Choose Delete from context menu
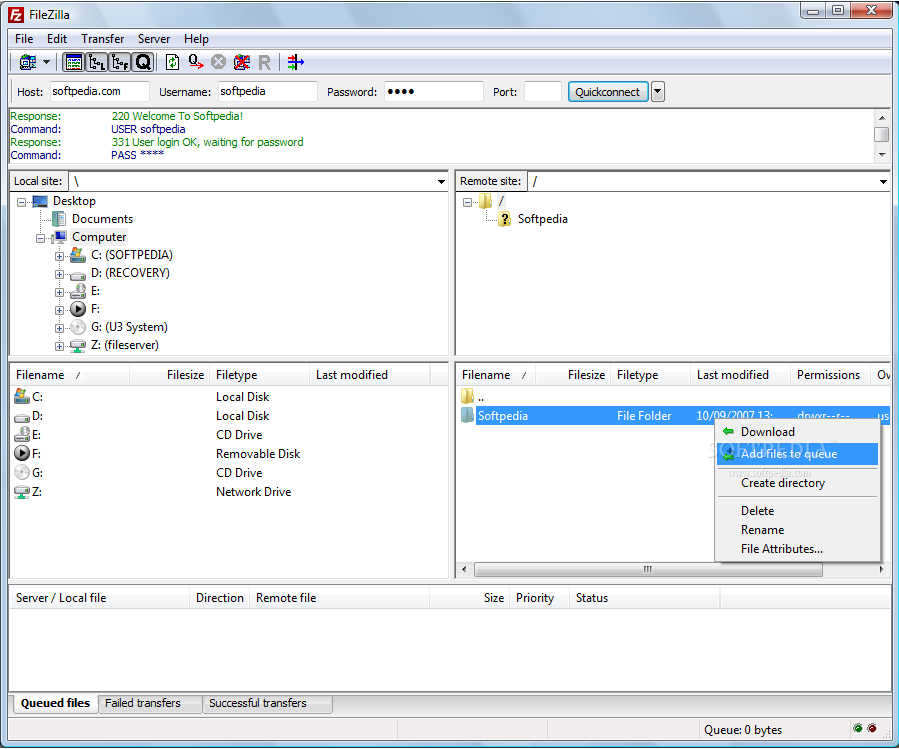 797,511
